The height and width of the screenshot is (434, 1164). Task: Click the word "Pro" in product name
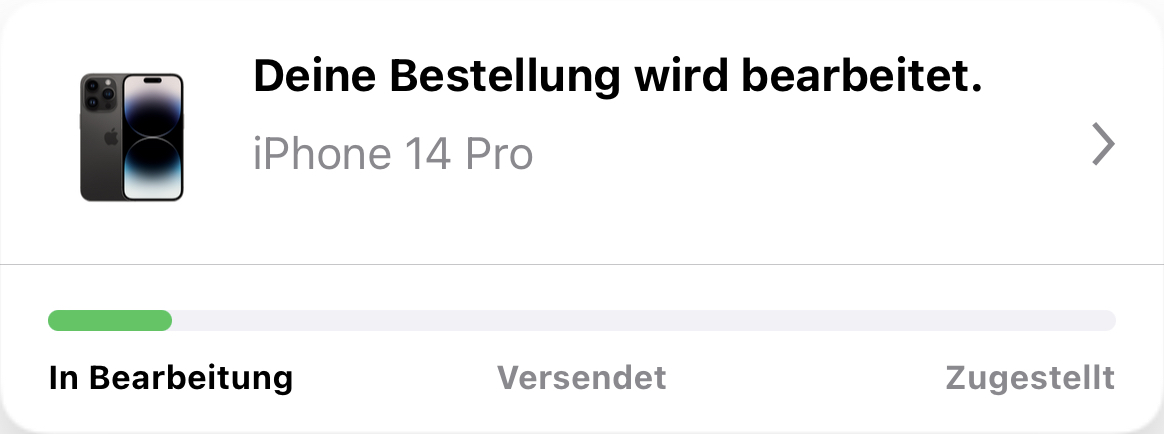(x=499, y=154)
